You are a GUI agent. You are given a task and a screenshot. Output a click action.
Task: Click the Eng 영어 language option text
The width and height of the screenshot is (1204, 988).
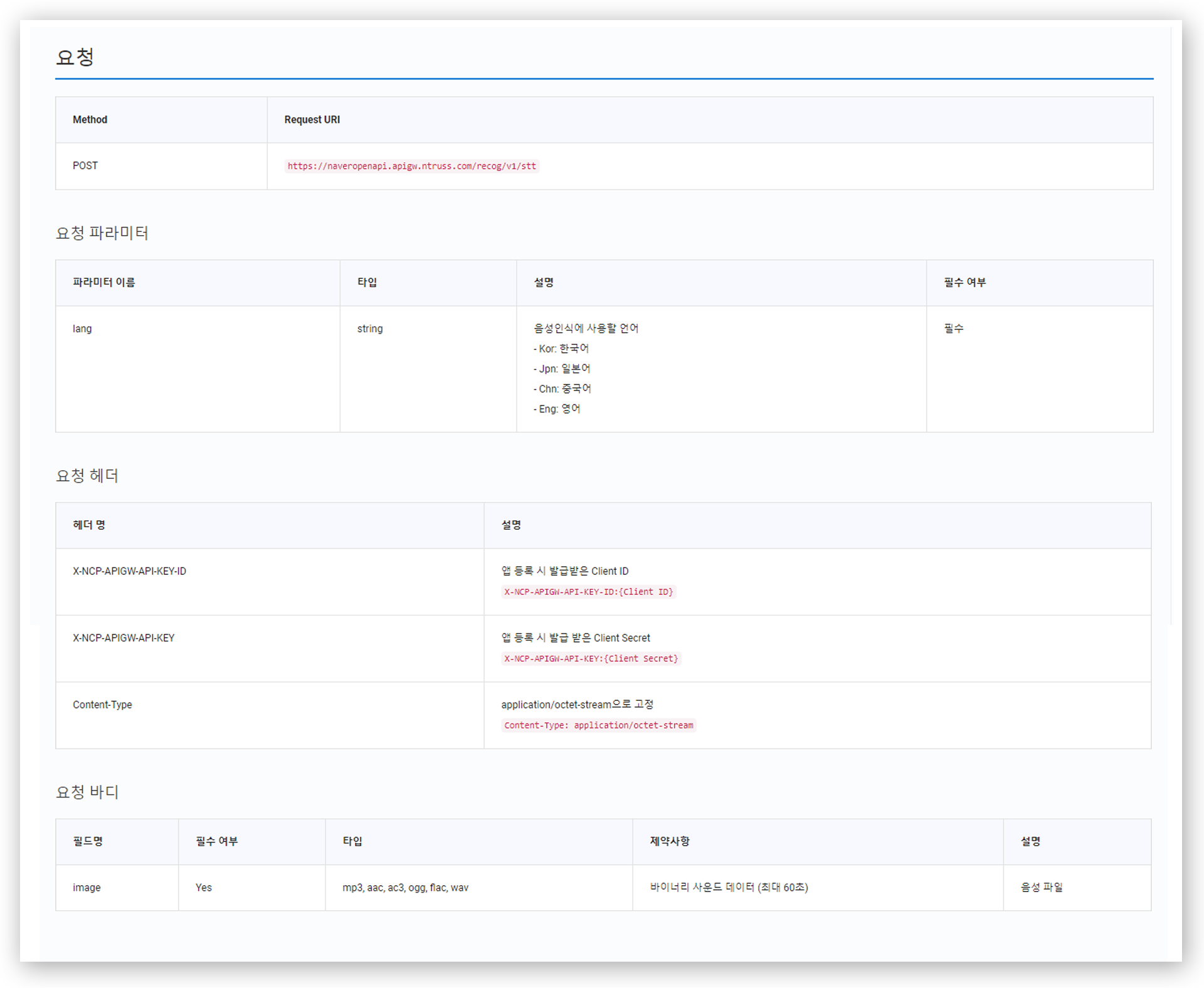[557, 409]
